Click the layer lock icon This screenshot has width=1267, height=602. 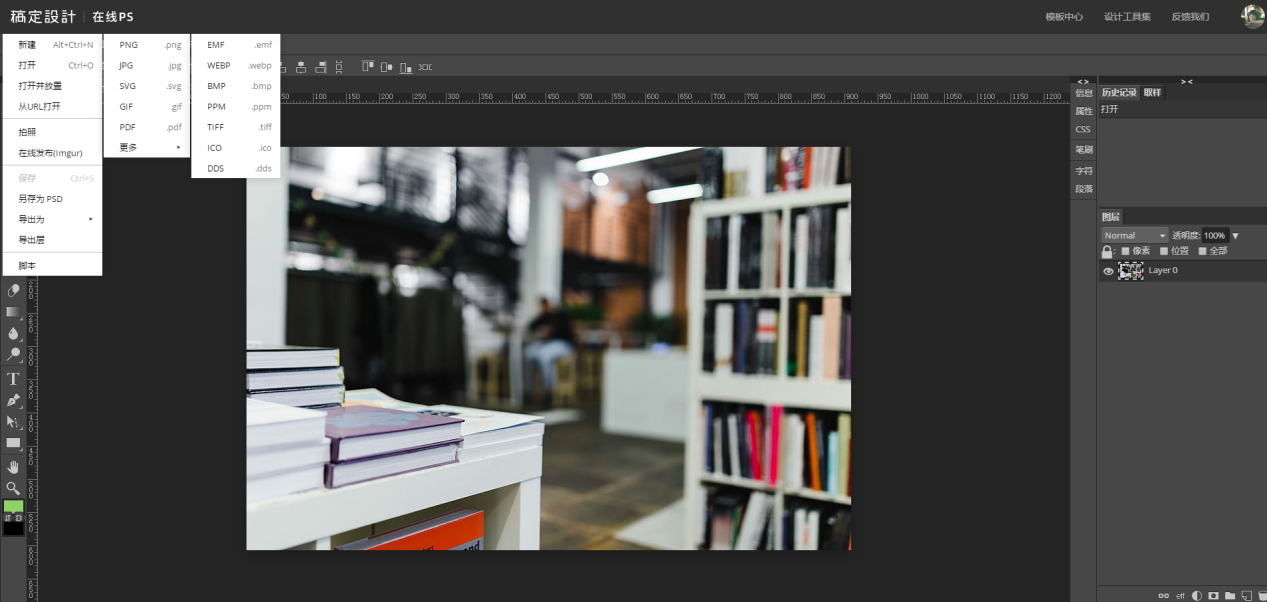pos(1107,251)
